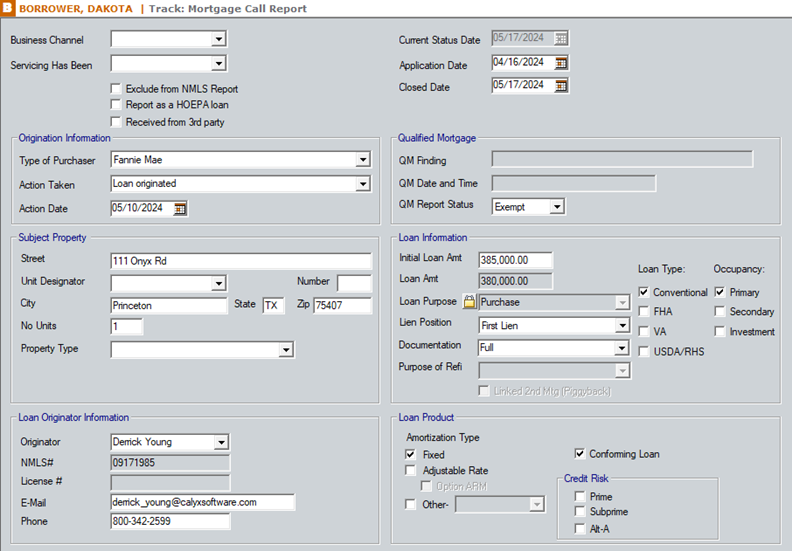792x551 pixels.
Task: Select Investment occupancy checkbox
Action: pyautogui.click(x=720, y=331)
